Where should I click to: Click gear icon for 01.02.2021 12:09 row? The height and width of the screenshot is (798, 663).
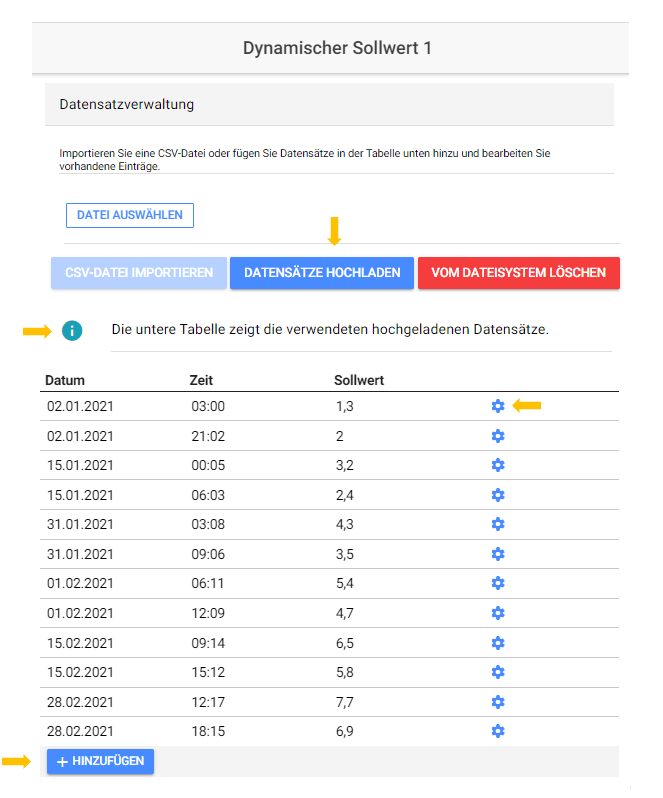(x=498, y=613)
